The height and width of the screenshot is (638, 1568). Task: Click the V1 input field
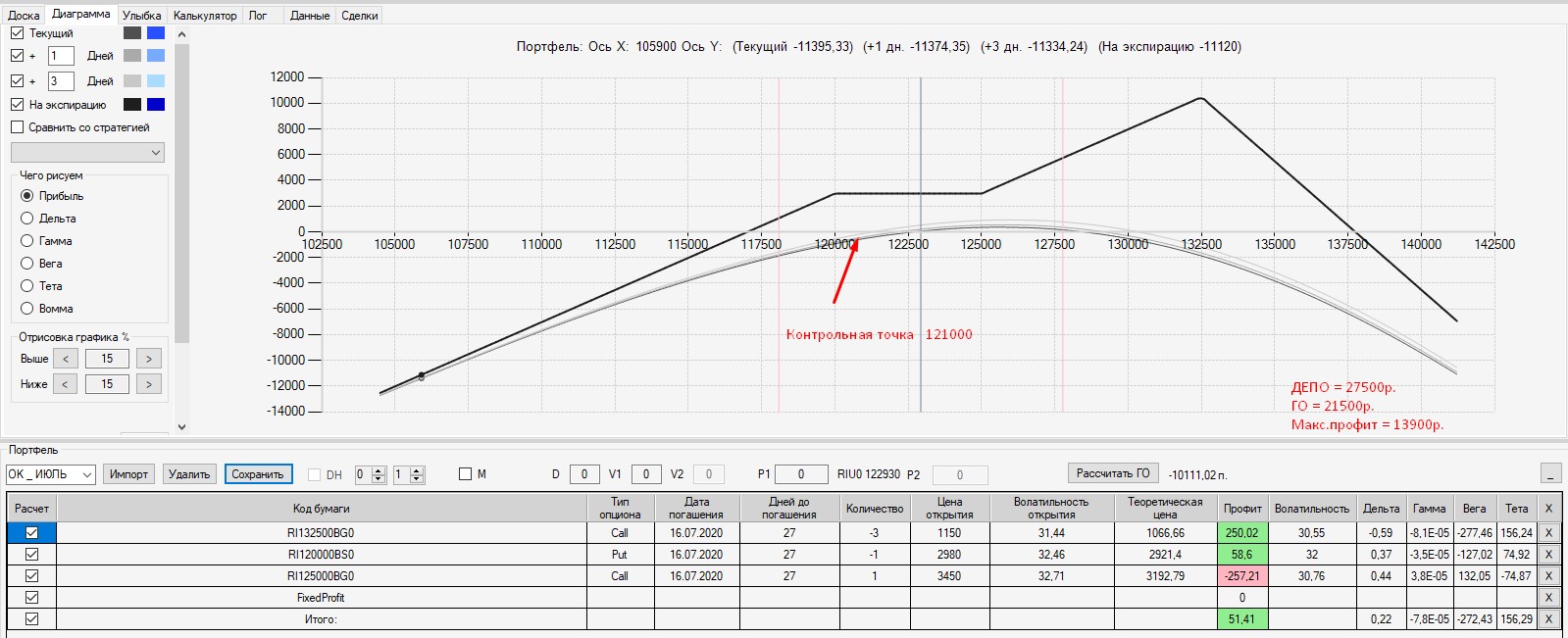(x=646, y=474)
